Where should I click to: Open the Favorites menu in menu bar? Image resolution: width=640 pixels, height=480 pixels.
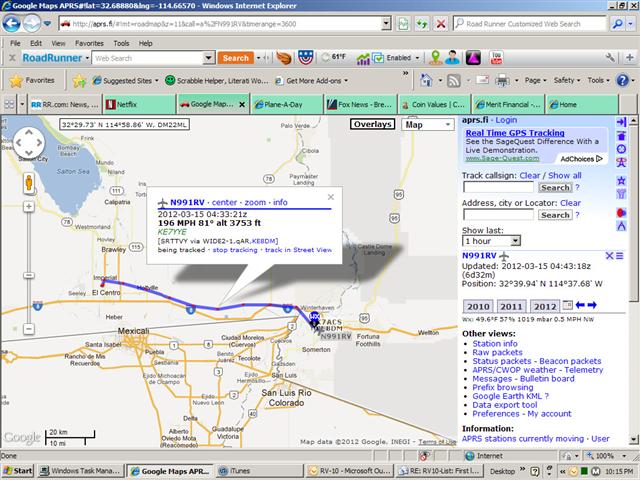tap(88, 43)
